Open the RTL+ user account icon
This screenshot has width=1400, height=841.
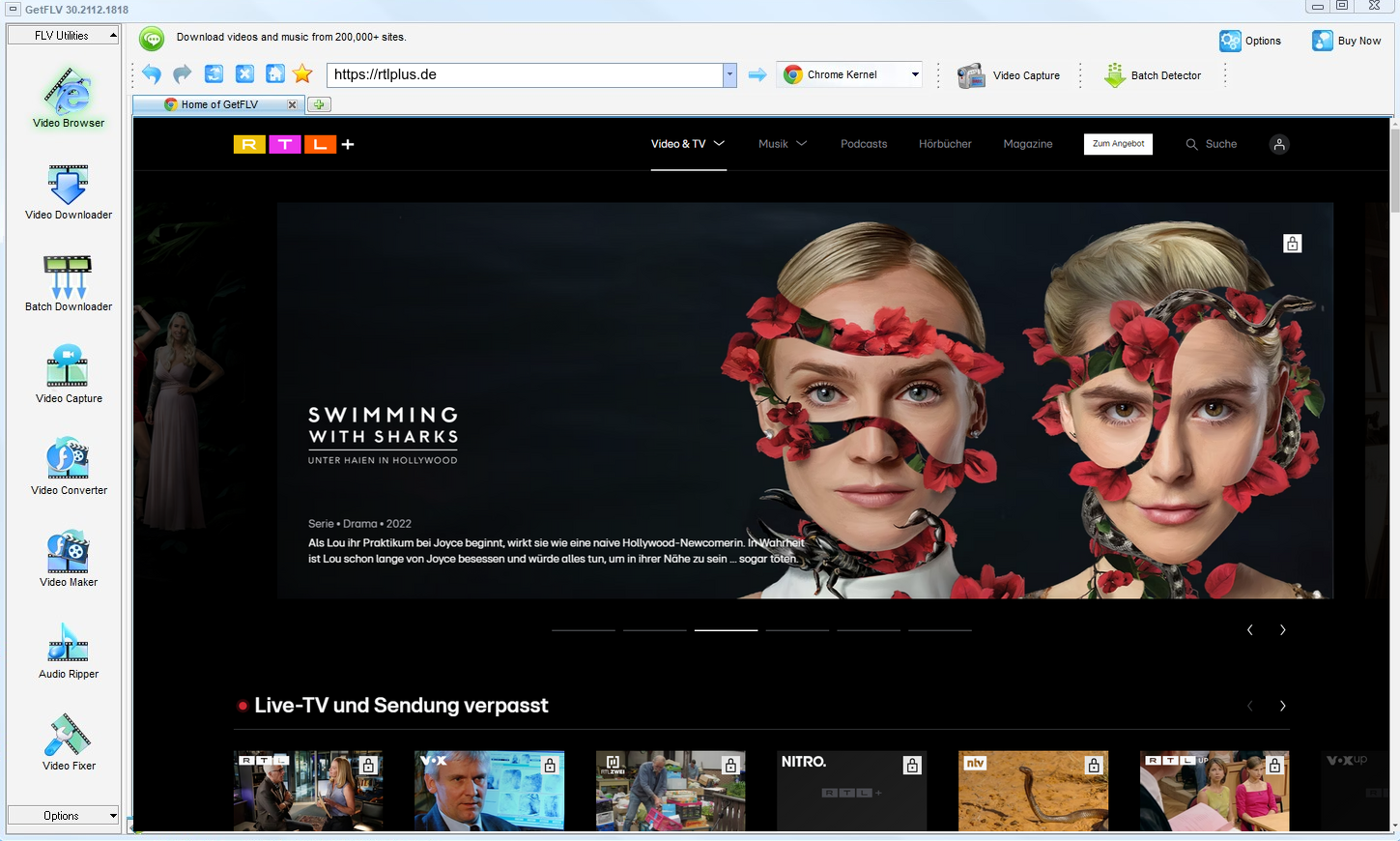coord(1279,144)
